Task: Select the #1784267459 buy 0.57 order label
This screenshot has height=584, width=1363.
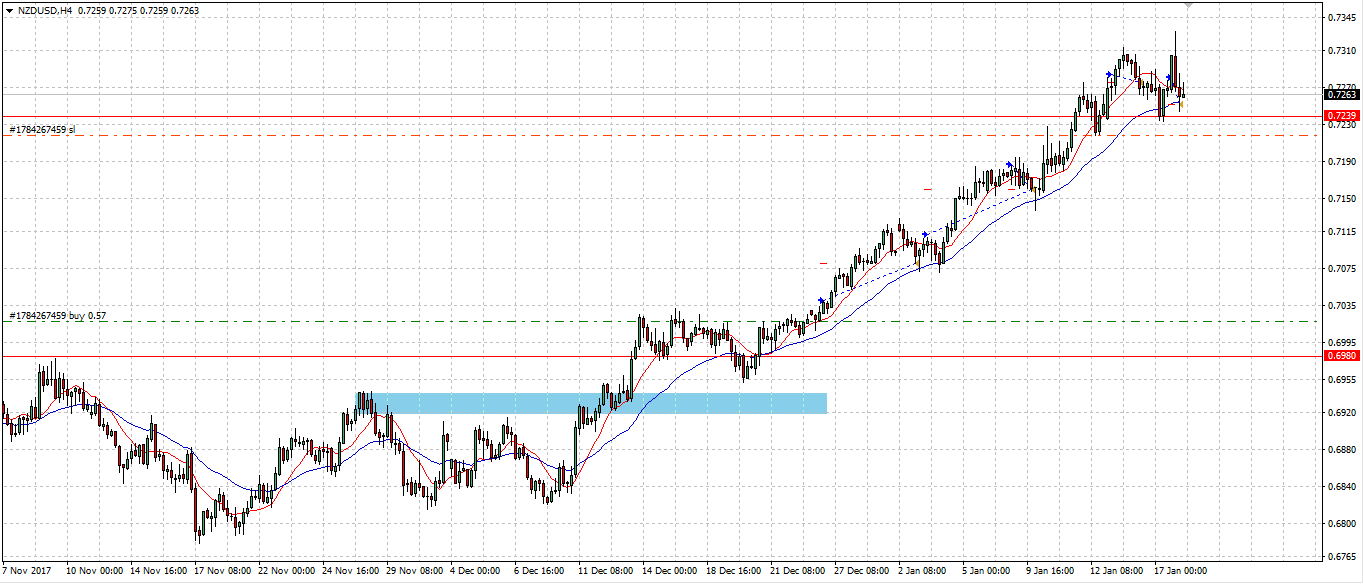Action: tap(57, 316)
